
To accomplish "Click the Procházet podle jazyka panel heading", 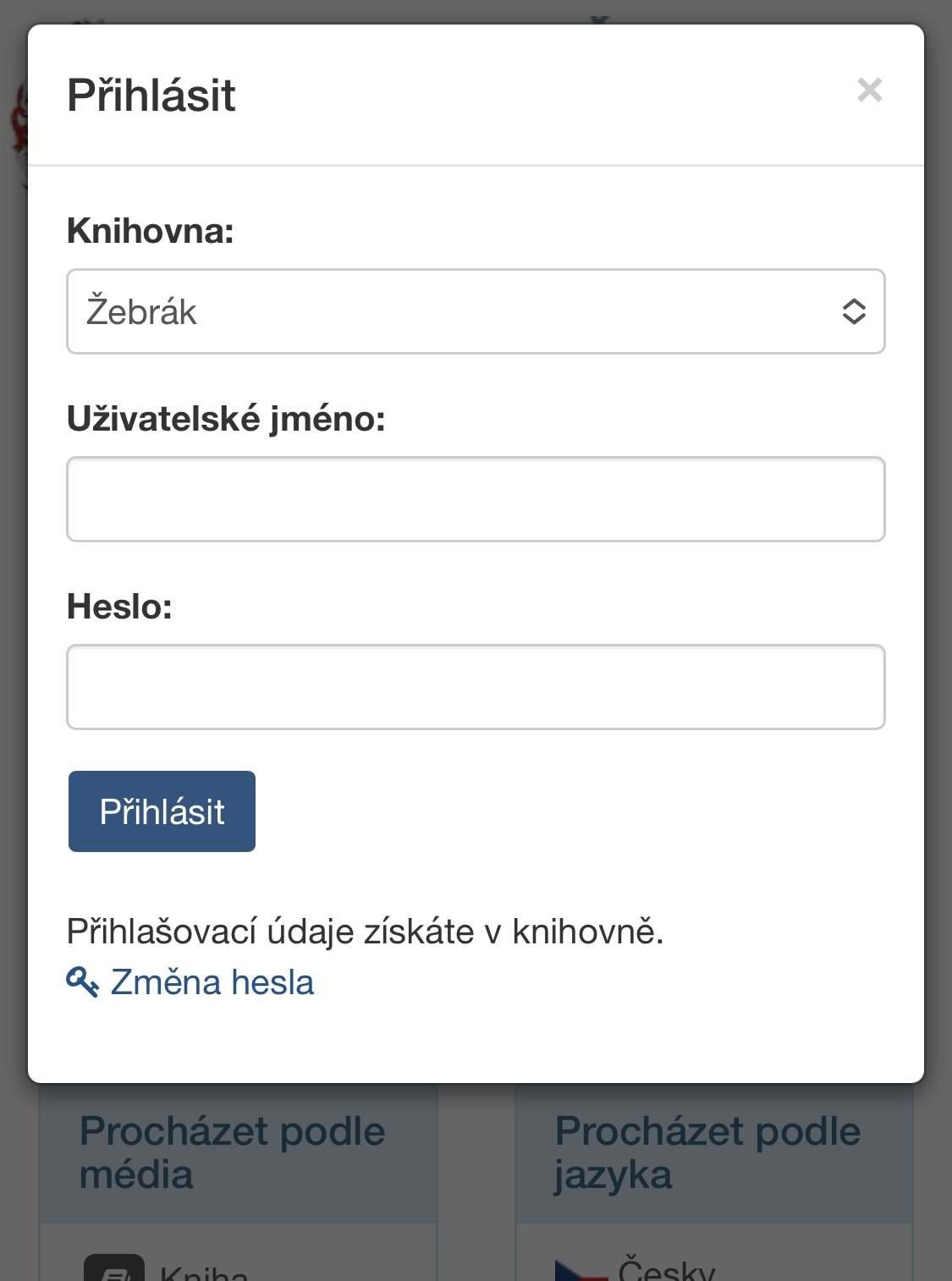I will click(707, 1152).
